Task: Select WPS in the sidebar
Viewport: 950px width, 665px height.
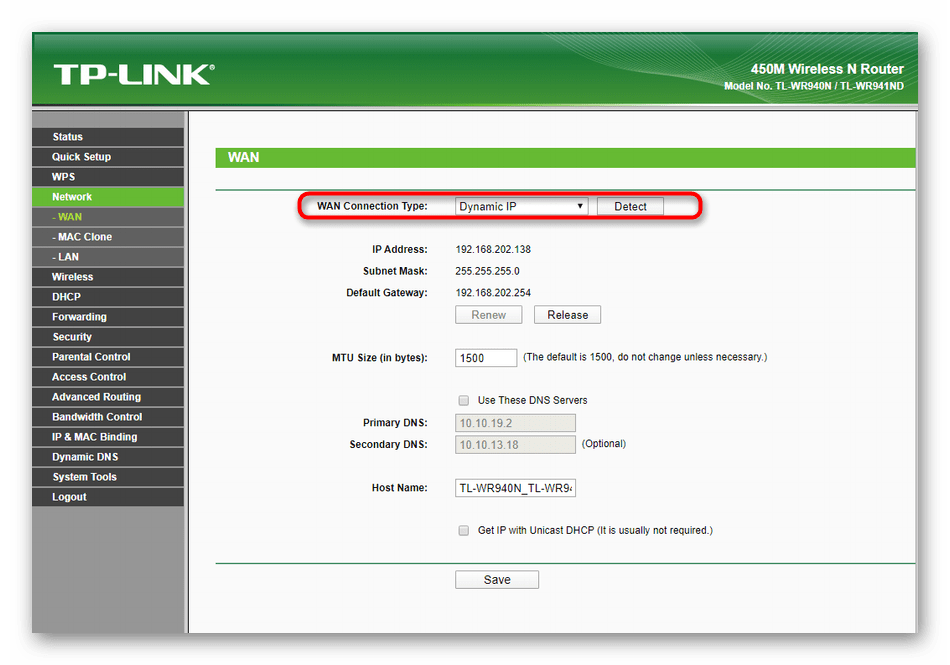Action: click(108, 177)
